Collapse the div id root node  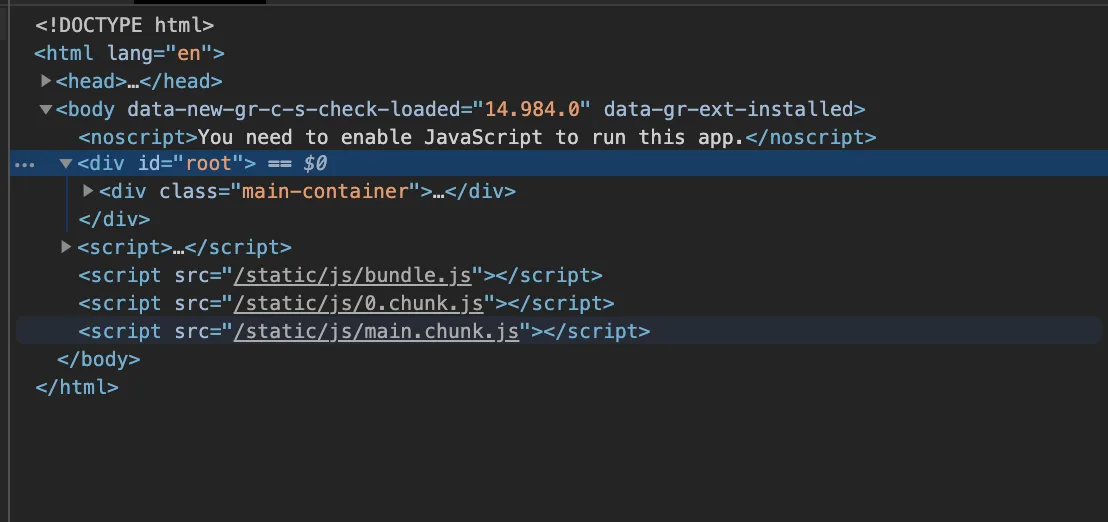pyautogui.click(x=66, y=164)
